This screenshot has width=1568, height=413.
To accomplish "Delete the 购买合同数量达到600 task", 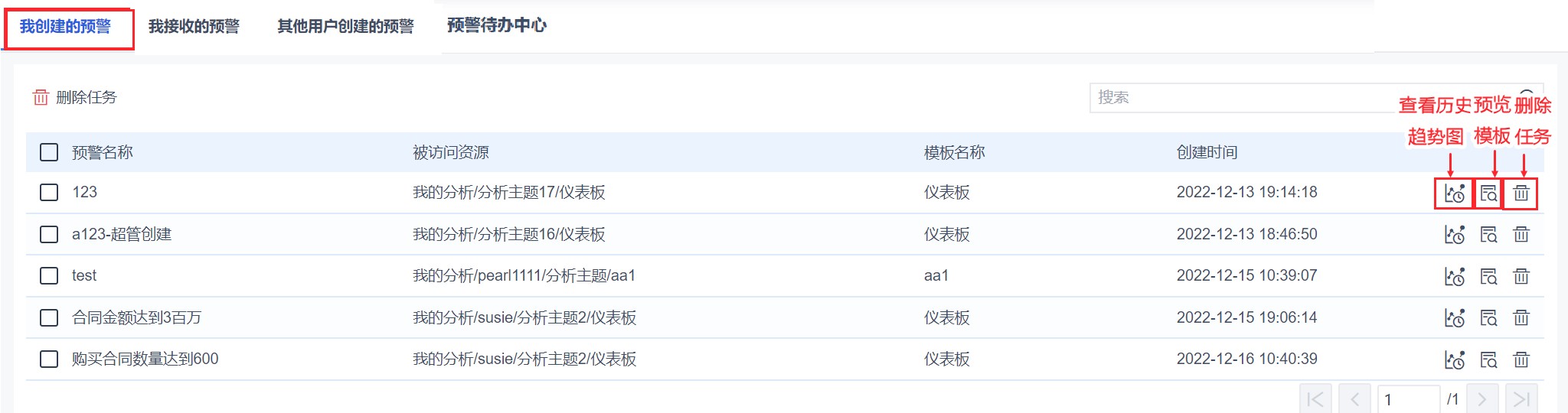I will 1521,359.
